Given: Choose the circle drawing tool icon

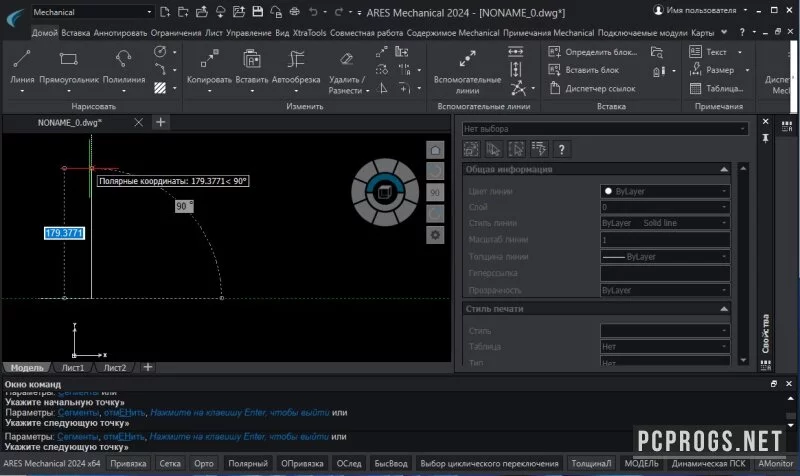Looking at the screenshot, I should [160, 52].
